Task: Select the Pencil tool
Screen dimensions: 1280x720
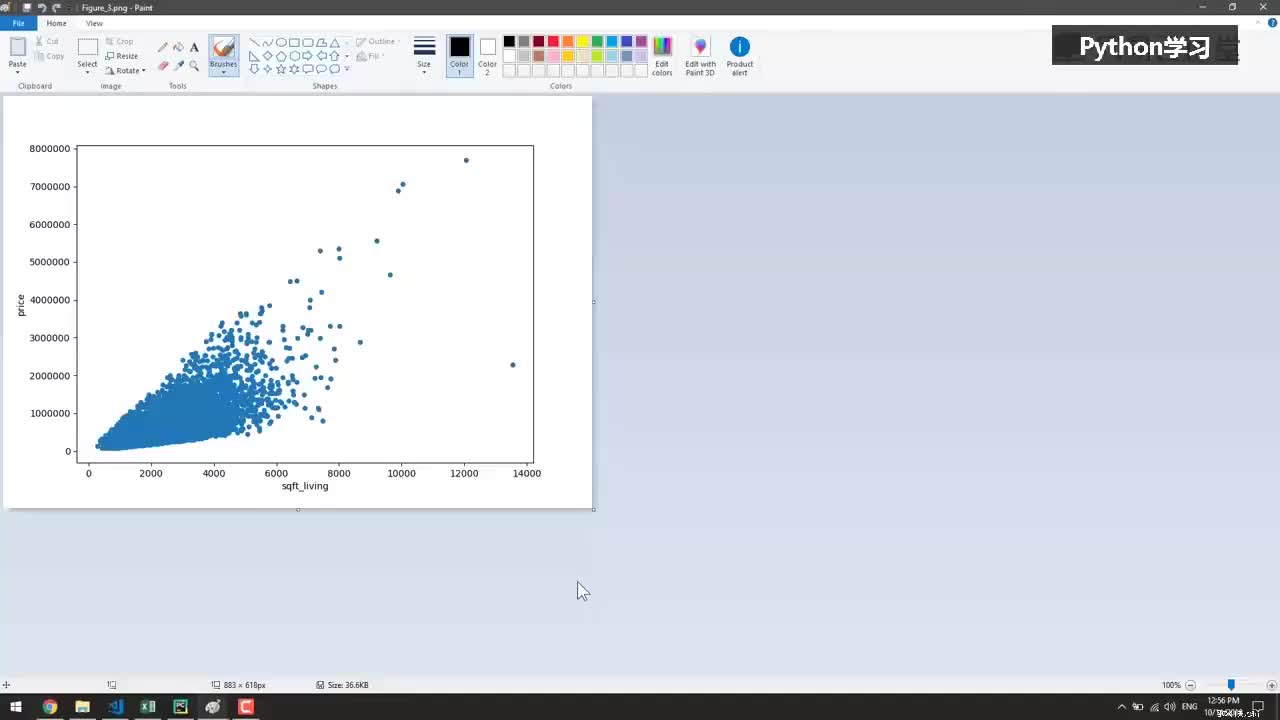Action: point(163,47)
